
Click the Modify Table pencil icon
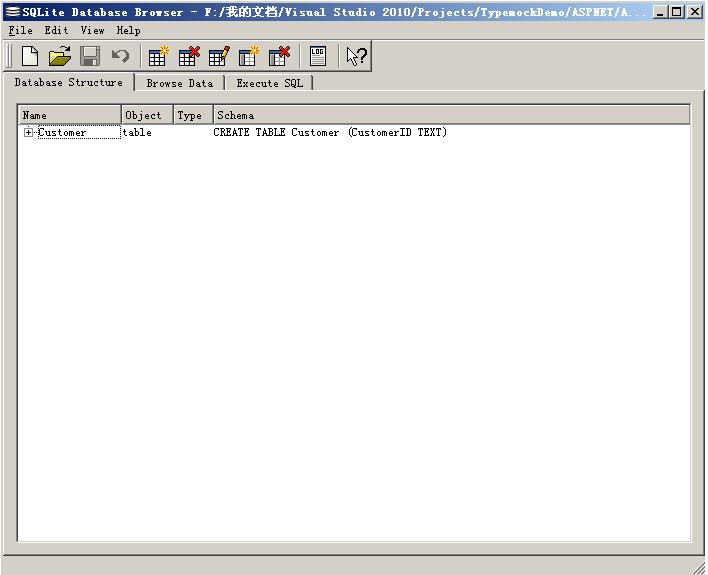(x=219, y=56)
